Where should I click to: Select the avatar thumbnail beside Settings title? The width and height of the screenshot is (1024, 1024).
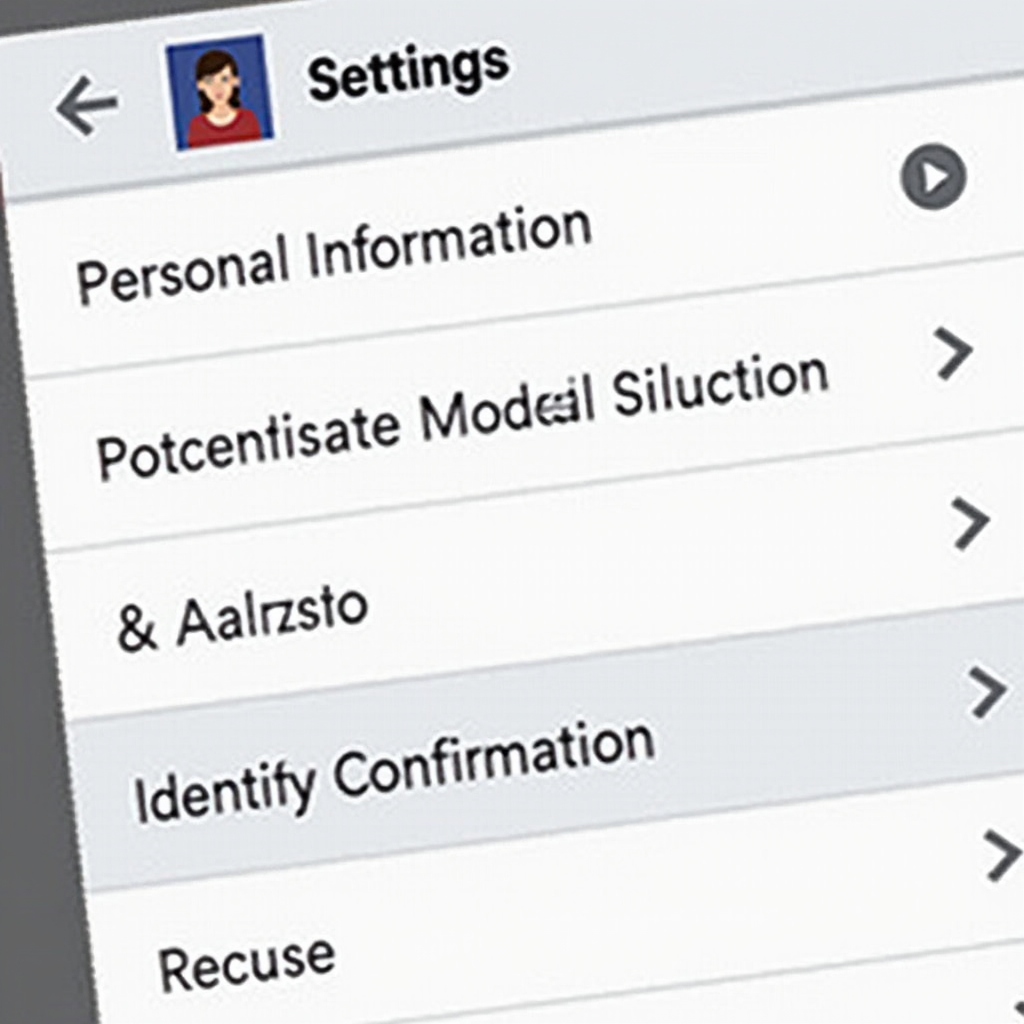pos(220,93)
